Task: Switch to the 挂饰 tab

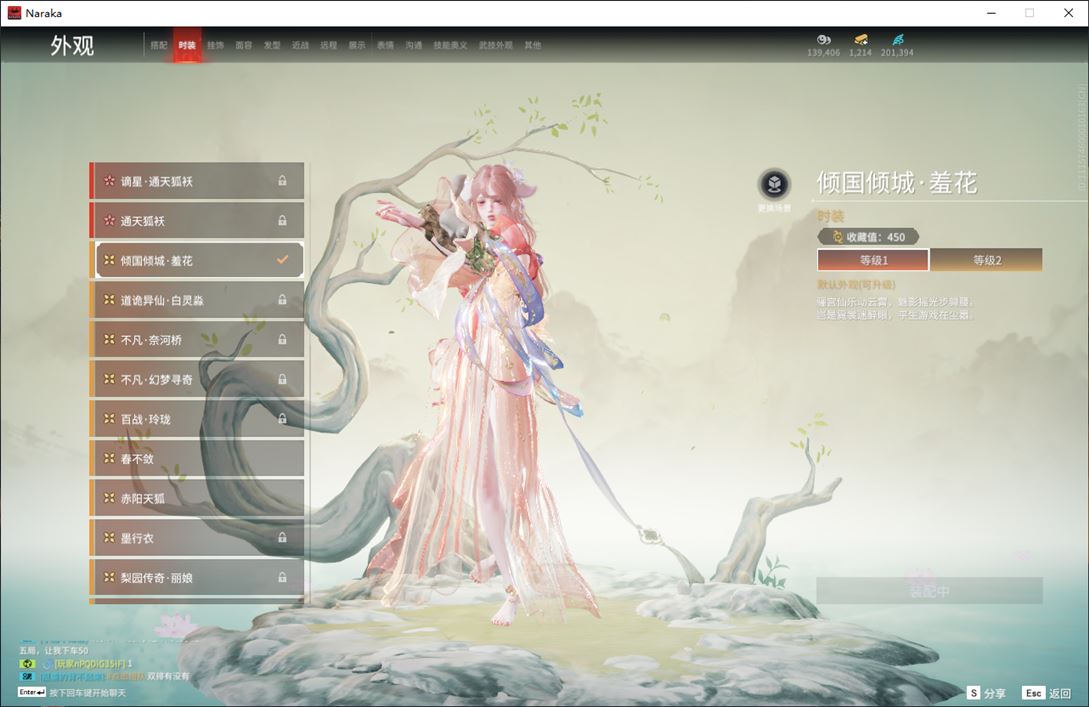Action: [x=215, y=45]
